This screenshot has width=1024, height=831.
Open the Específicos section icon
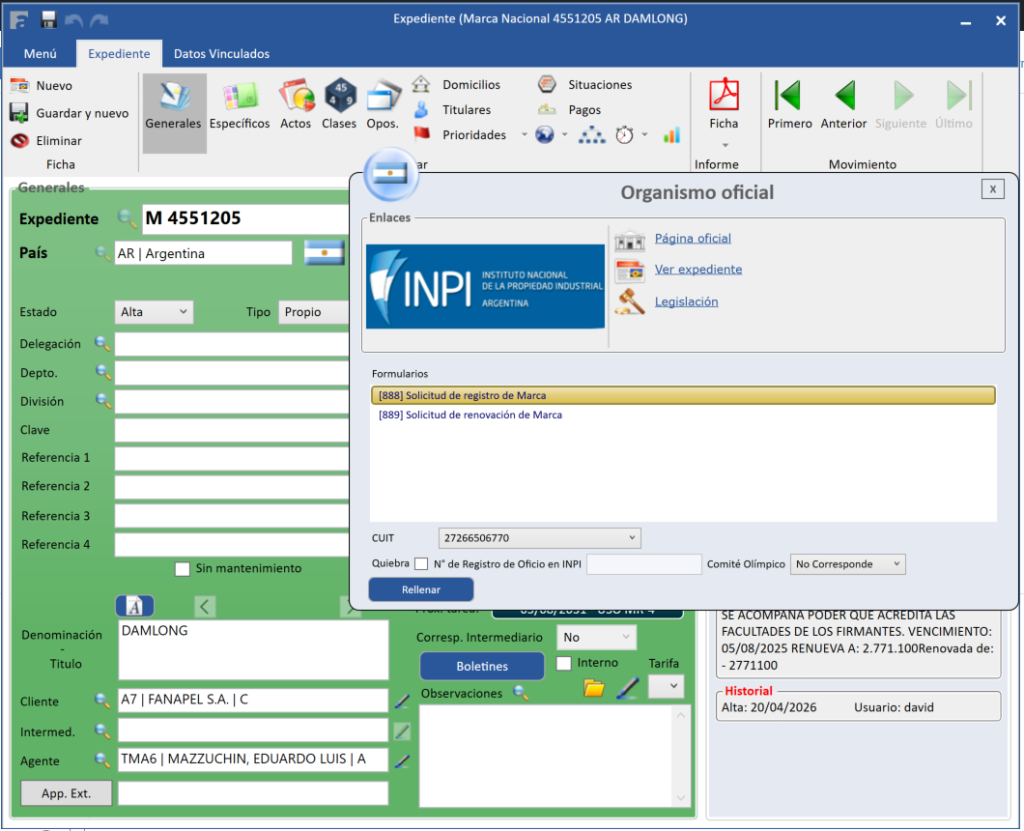239,98
